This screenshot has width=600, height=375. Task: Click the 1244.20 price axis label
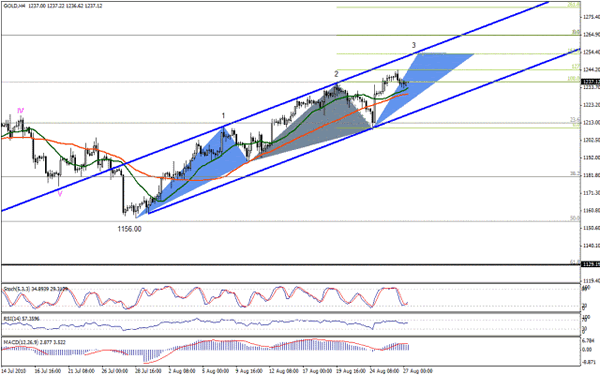click(592, 70)
